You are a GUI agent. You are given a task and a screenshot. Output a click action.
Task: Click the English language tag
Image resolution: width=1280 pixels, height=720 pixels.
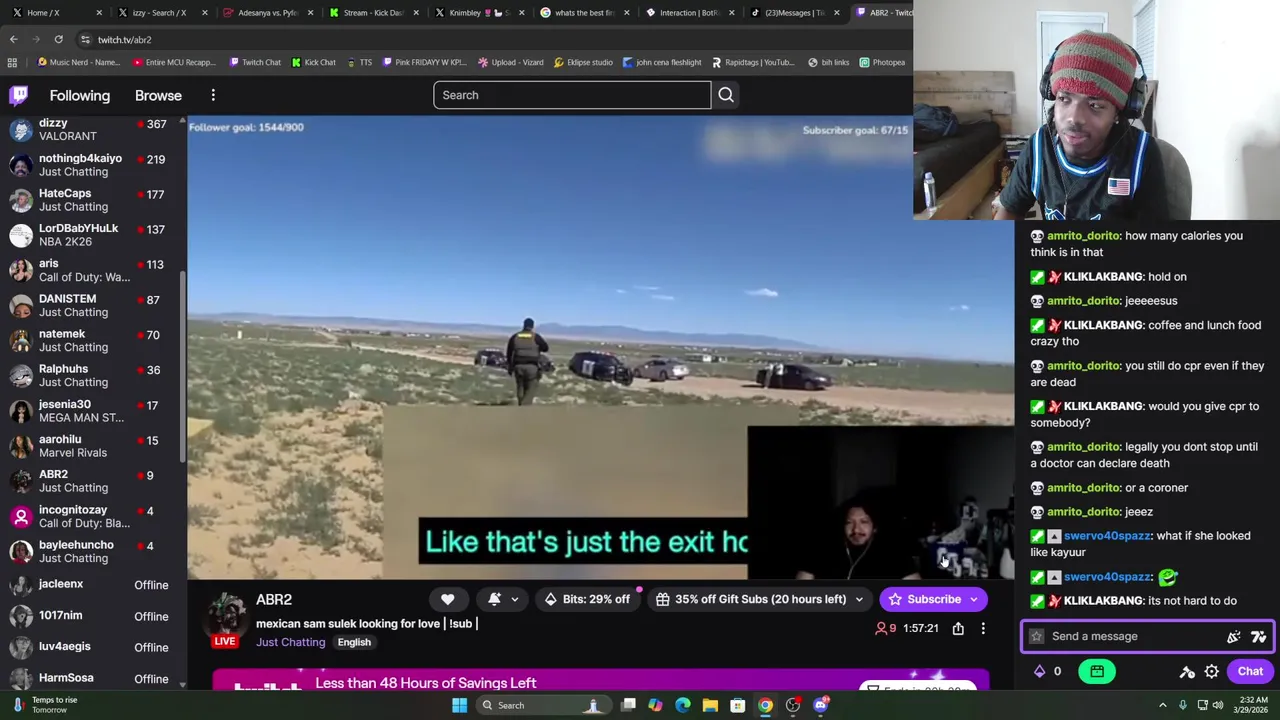click(x=354, y=642)
